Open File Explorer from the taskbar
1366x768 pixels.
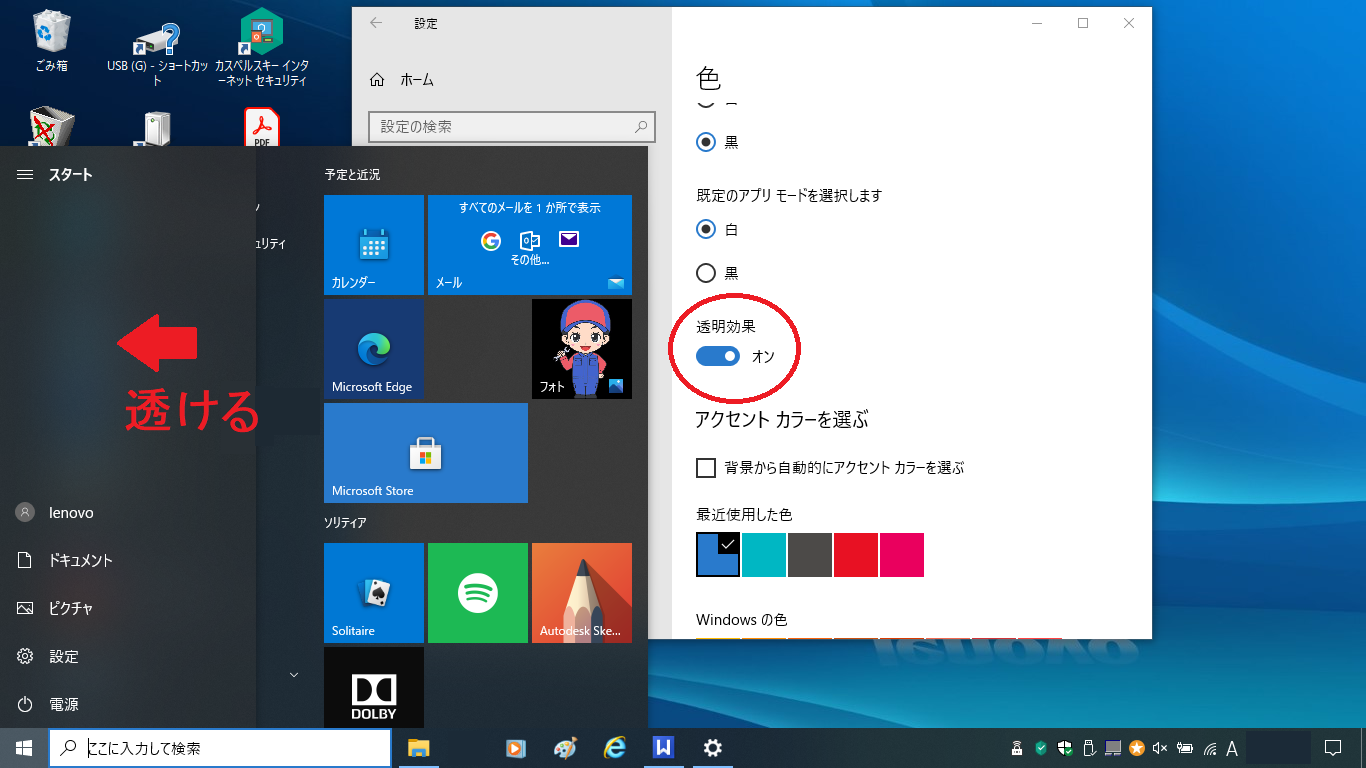tap(418, 748)
